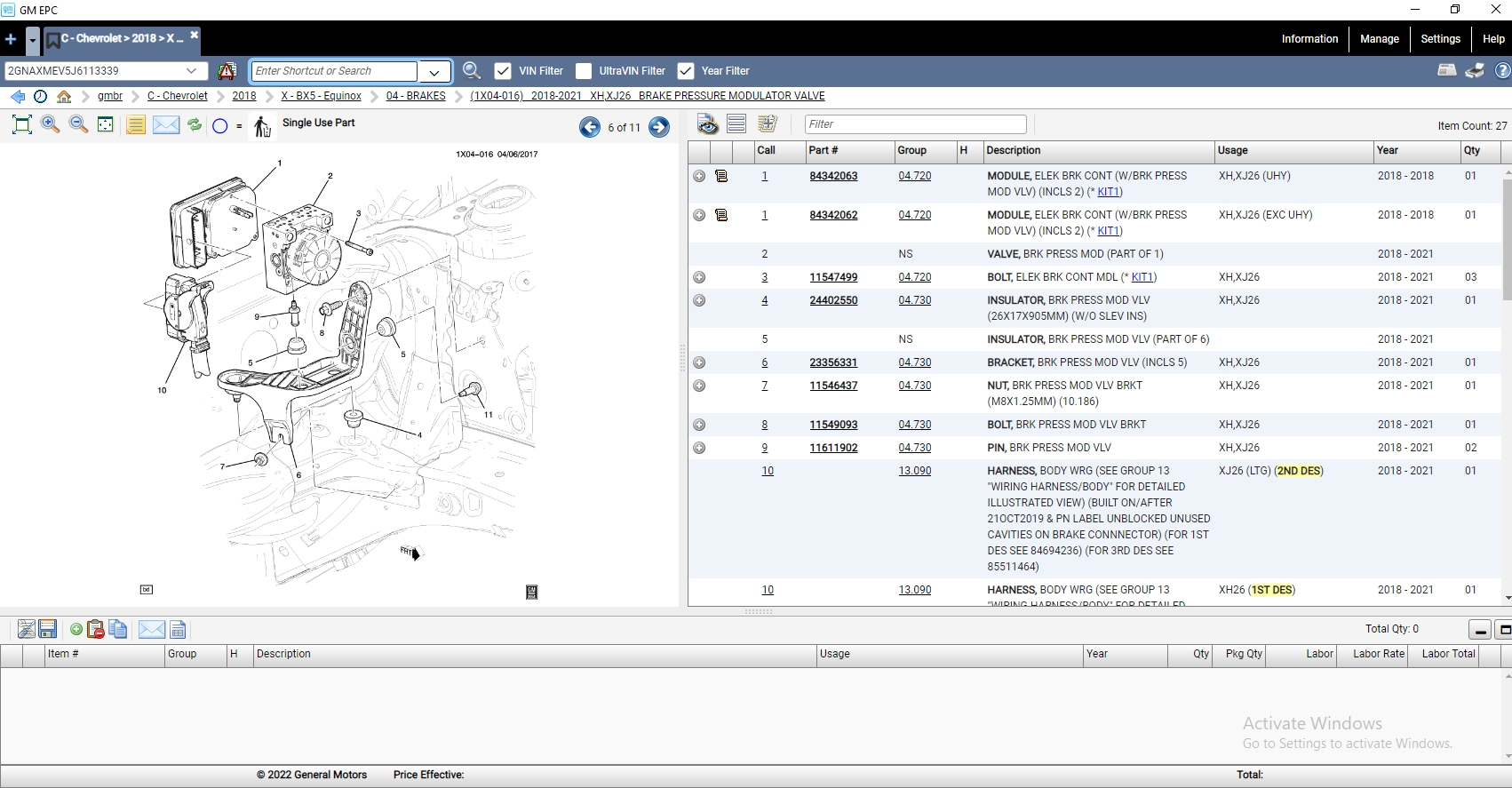Email the picklist with envelope icon

coord(152,630)
